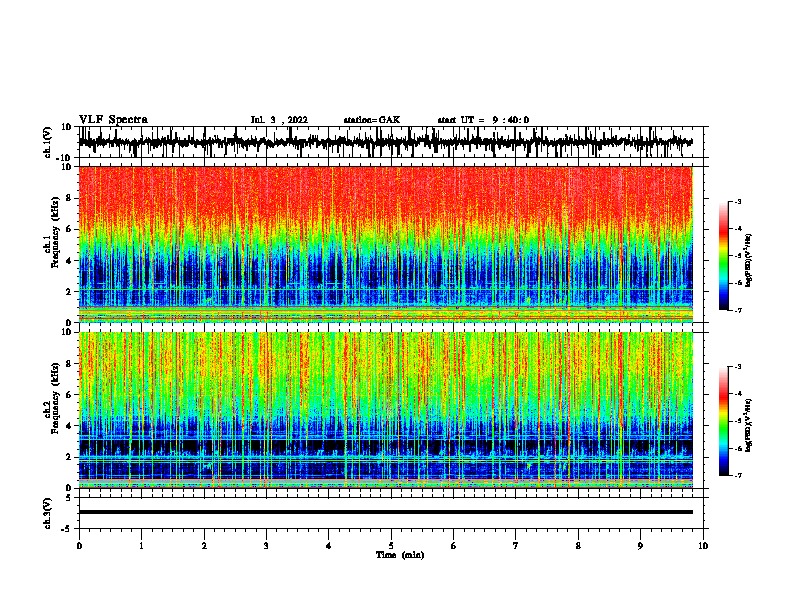The width and height of the screenshot is (792, 612).
Task: Select the log(PSD) label beside ch.1 colorbar
Action: tap(748, 260)
